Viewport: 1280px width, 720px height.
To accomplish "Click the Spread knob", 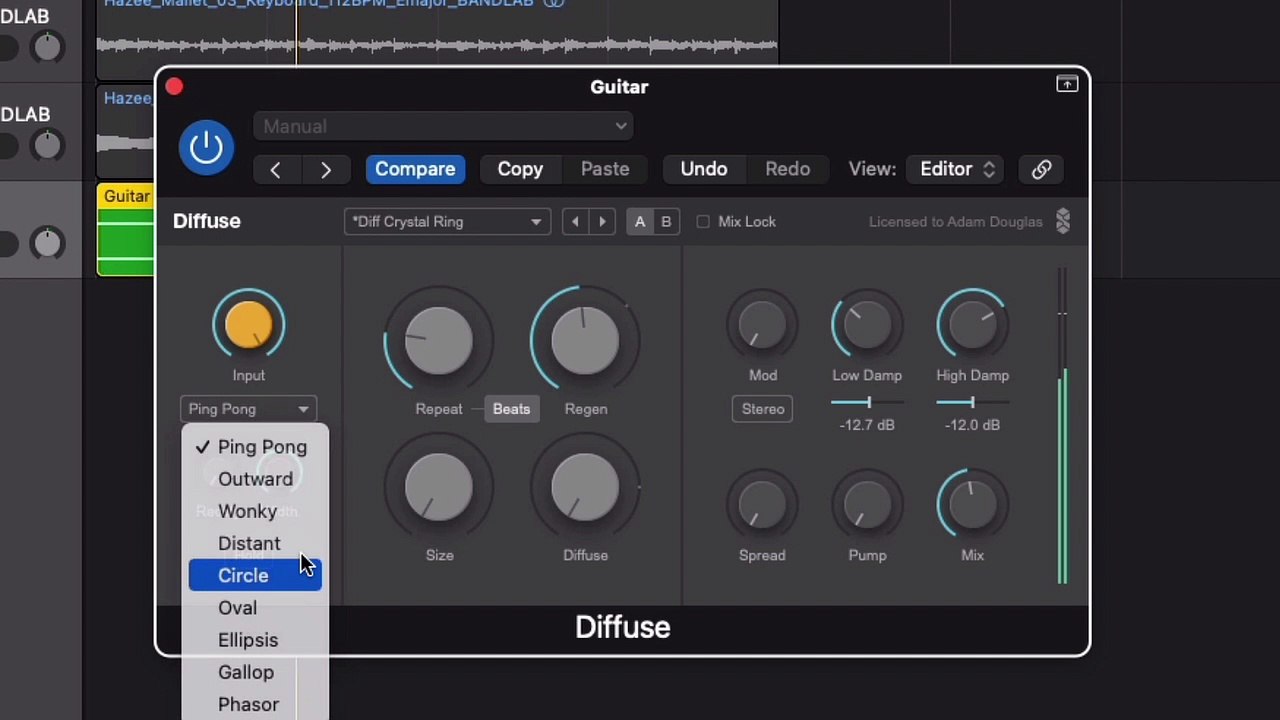I will coord(762,505).
